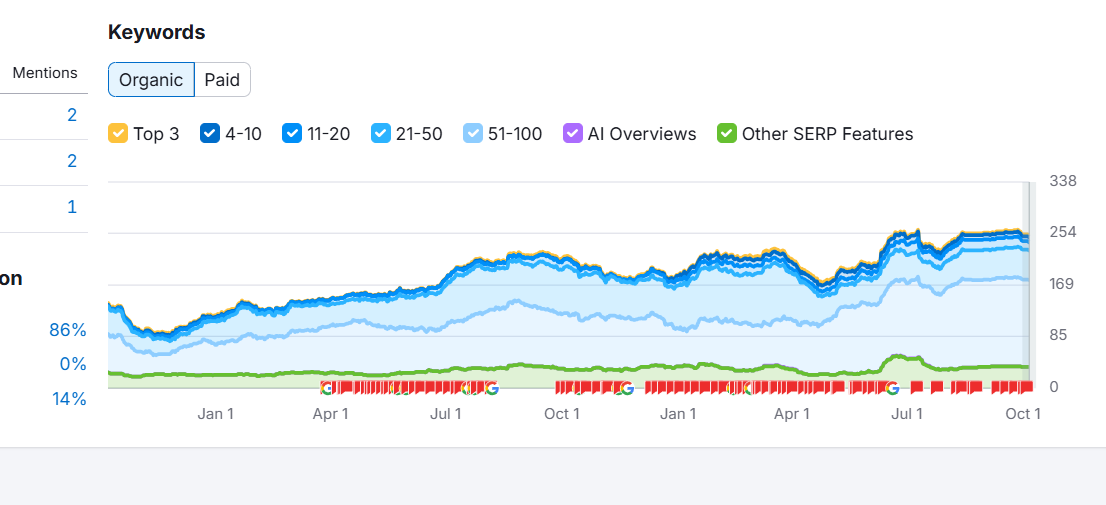Toggle the 4-10 positions checkbox
Viewport: 1106px width, 505px height.
point(210,134)
